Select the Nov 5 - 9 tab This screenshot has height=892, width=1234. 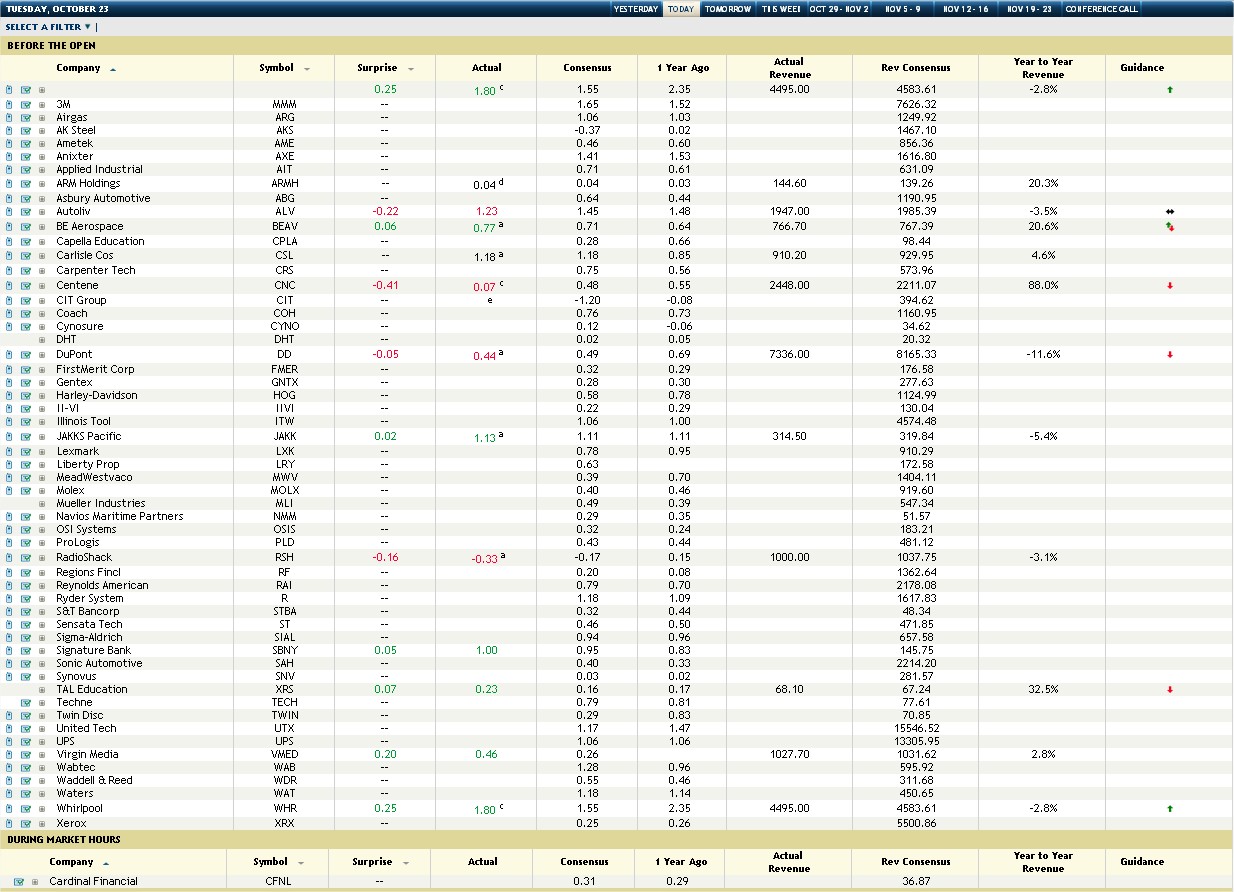pos(902,9)
